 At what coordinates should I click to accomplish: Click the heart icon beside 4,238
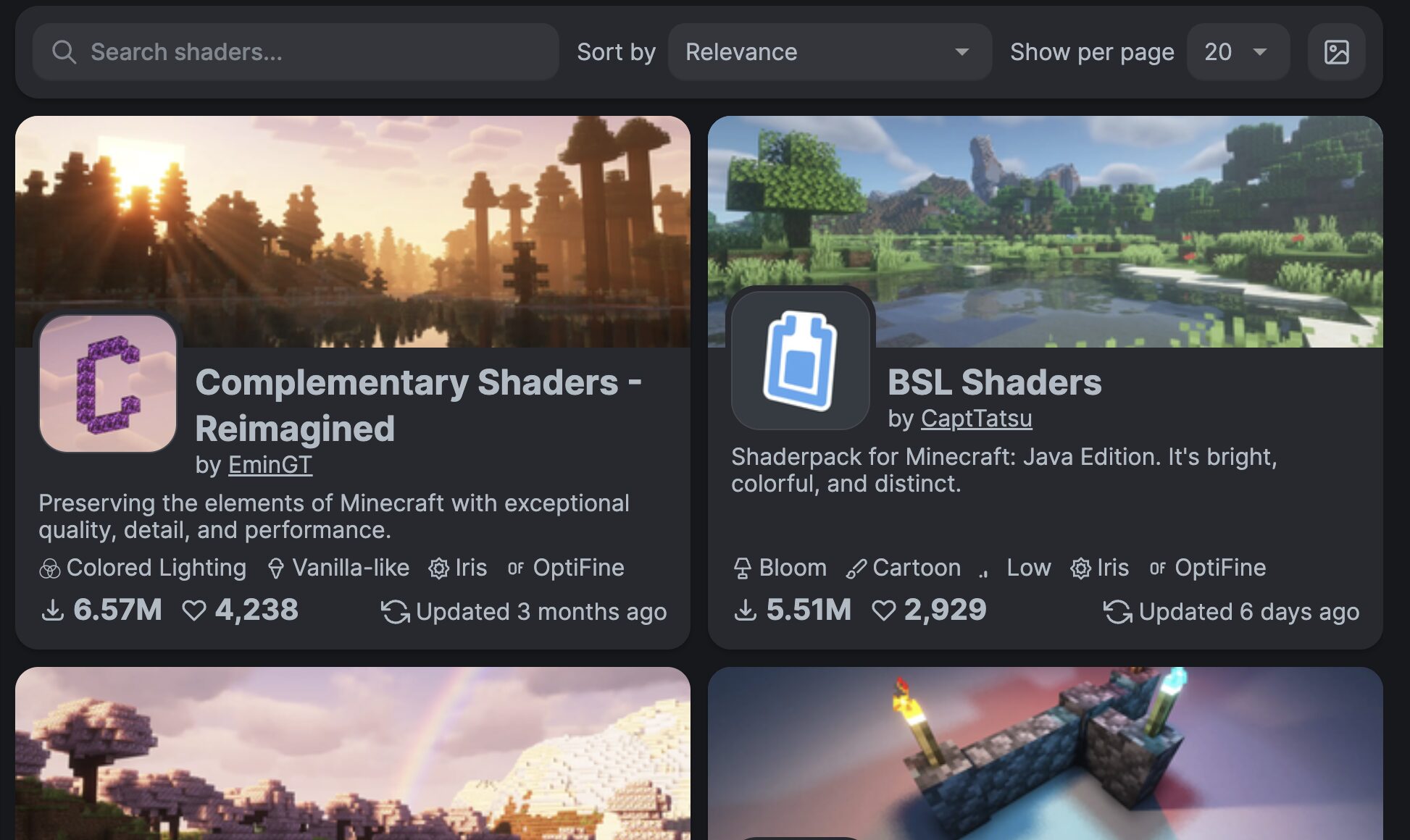pos(194,610)
